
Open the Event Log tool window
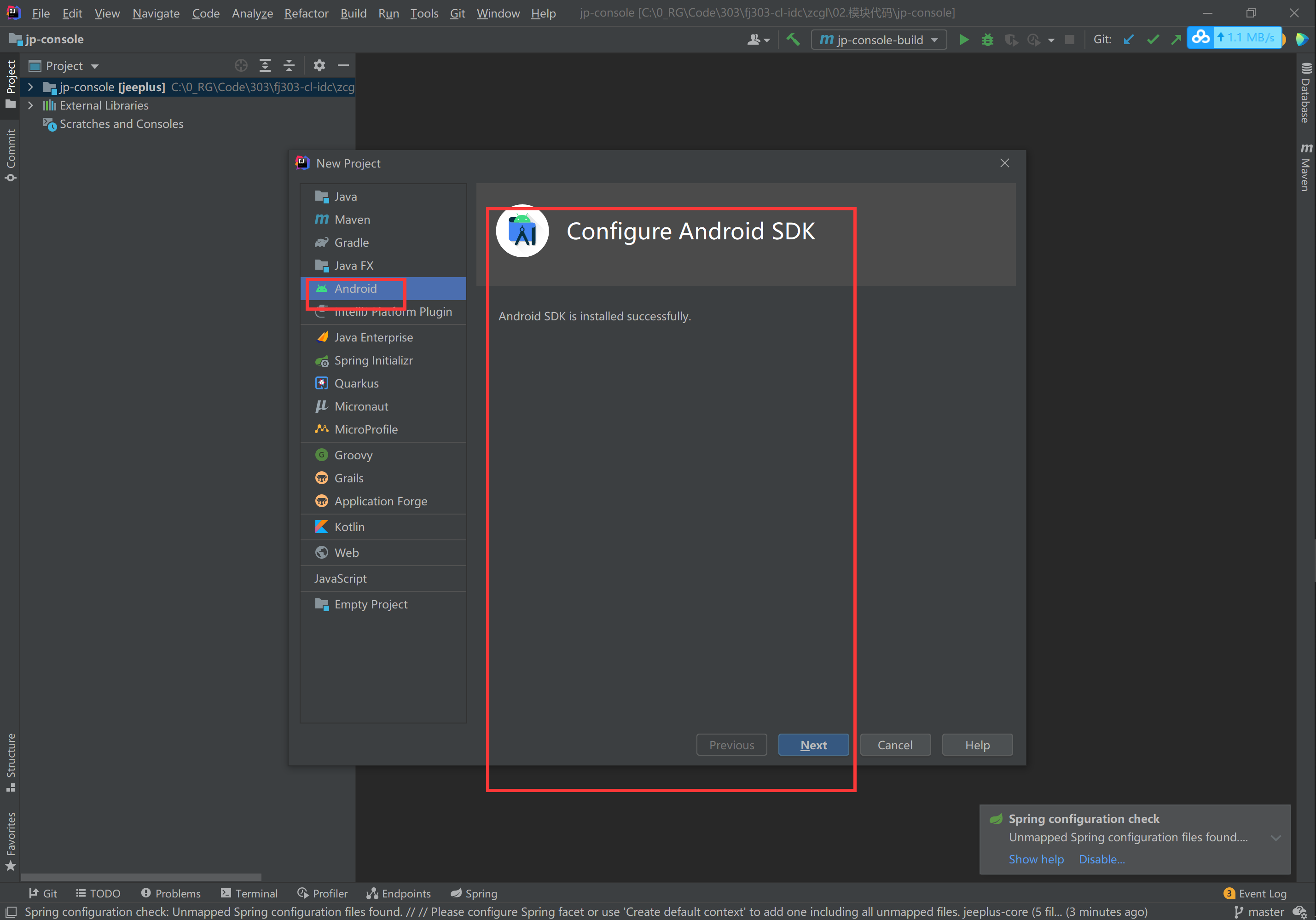(1255, 893)
